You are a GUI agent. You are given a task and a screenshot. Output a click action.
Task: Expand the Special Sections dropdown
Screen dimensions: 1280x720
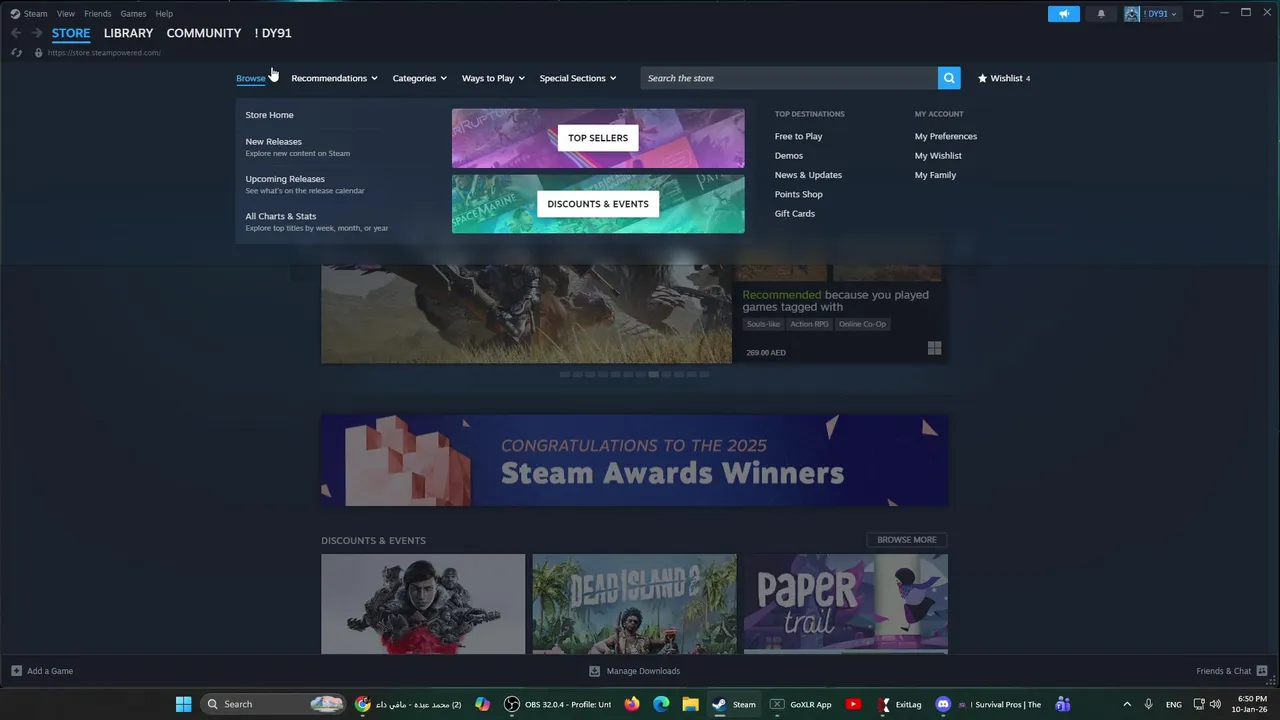578,78
